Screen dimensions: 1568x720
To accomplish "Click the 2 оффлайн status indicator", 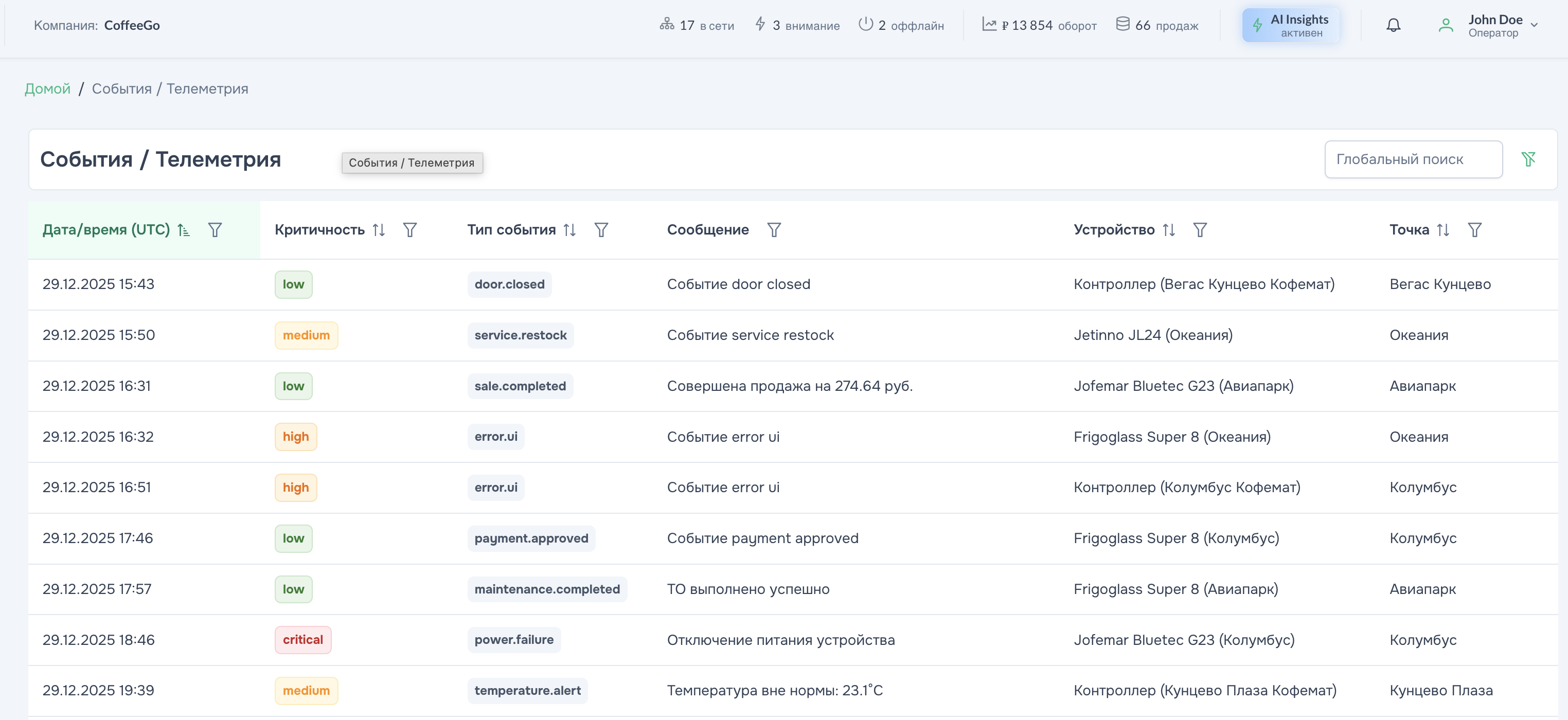I will tap(901, 26).
